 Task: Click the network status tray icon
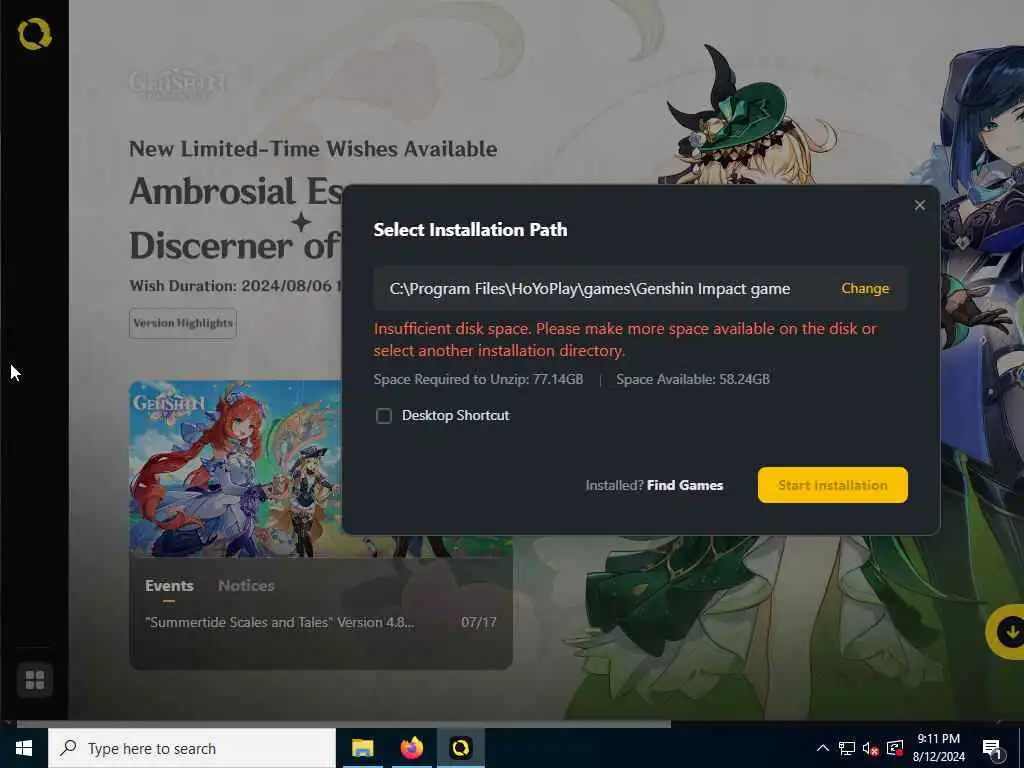(846, 749)
